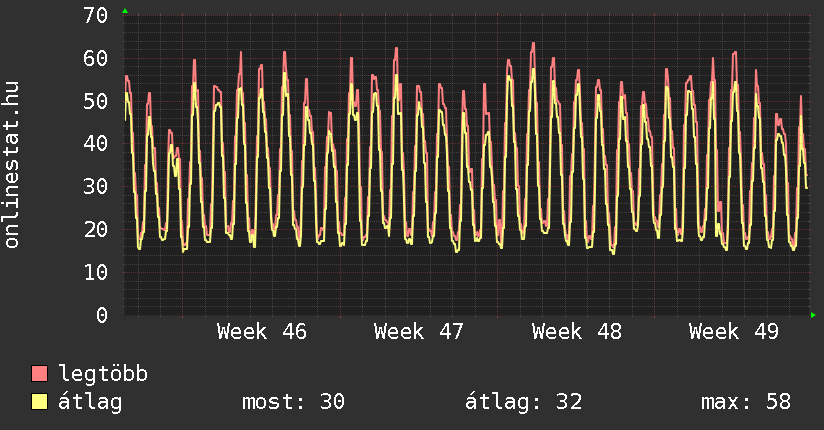Click the 40 value on y-axis
The width and height of the screenshot is (824, 430).
95,144
